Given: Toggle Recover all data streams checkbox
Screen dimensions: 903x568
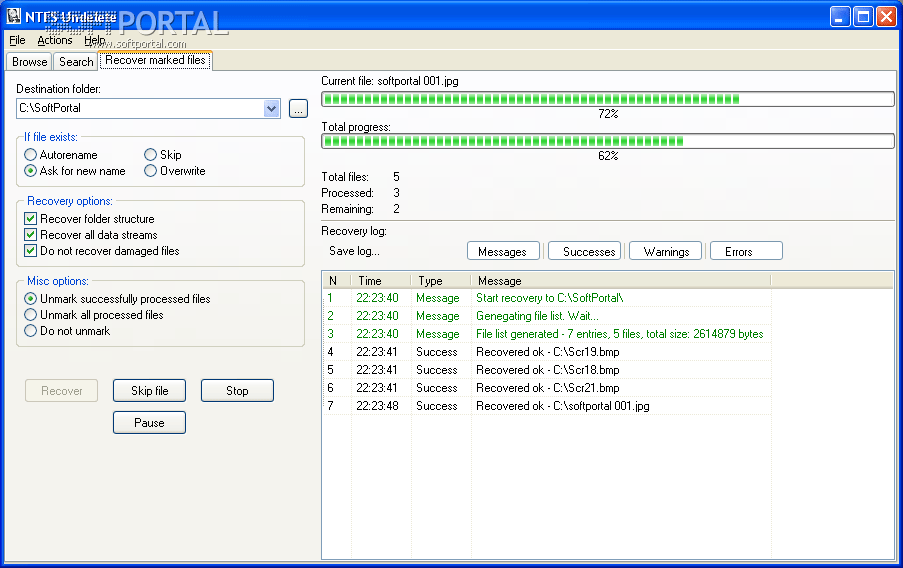Looking at the screenshot, I should 91,235.
